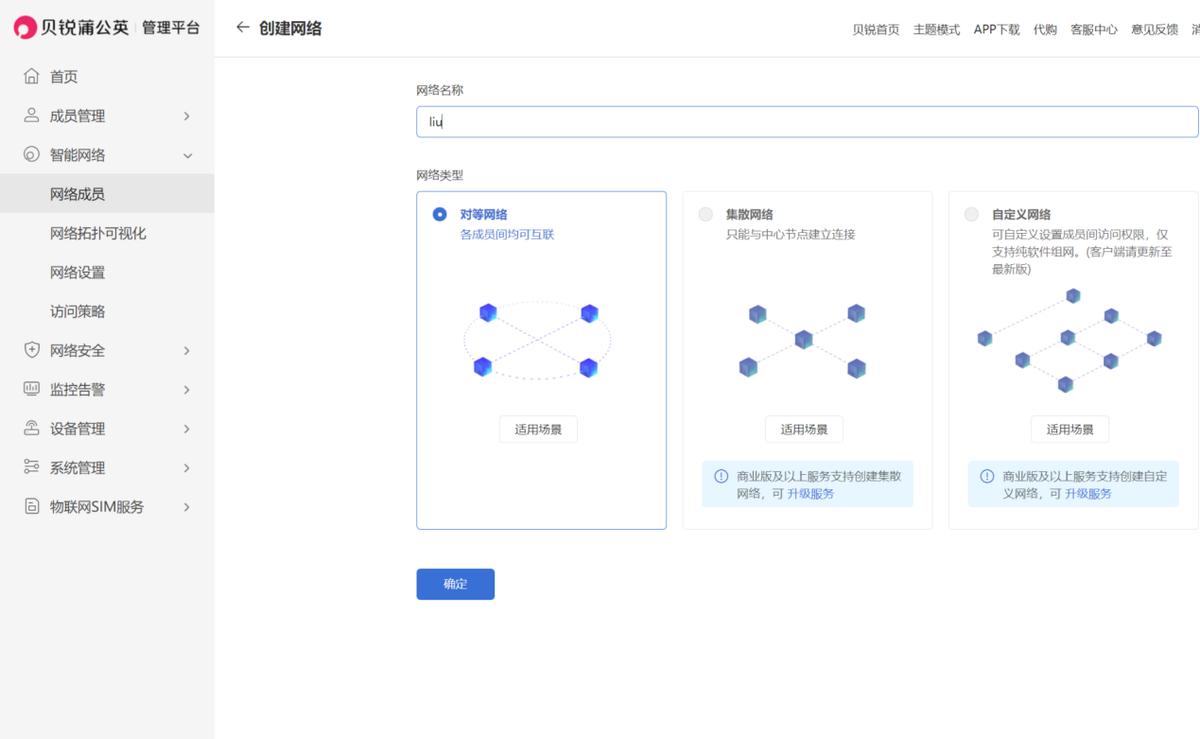Click the back arrow beside 创建网络
Viewport: 1200px width, 739px height.
pos(243,28)
